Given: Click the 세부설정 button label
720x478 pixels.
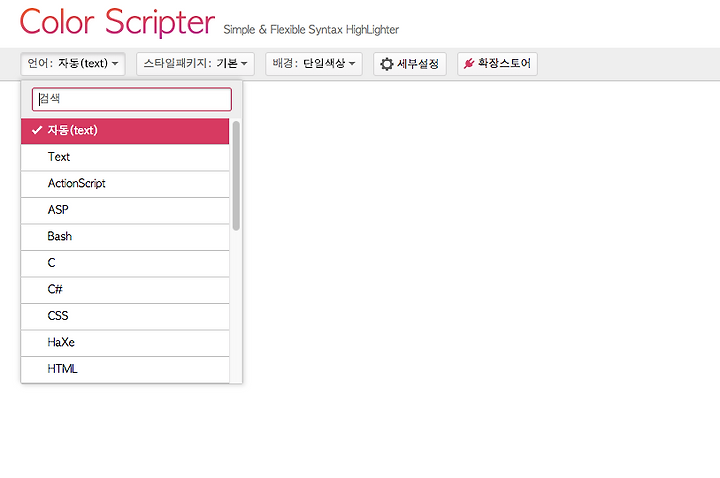Looking at the screenshot, I should coord(418,64).
